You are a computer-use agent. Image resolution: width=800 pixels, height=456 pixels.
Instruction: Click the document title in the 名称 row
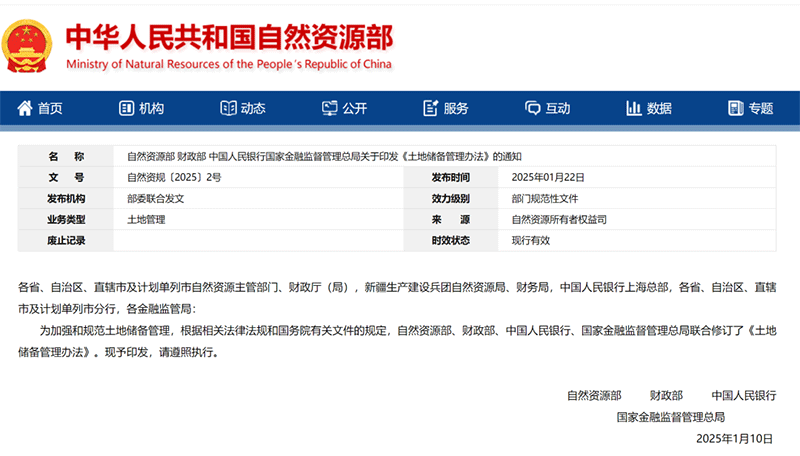pyautogui.click(x=324, y=156)
